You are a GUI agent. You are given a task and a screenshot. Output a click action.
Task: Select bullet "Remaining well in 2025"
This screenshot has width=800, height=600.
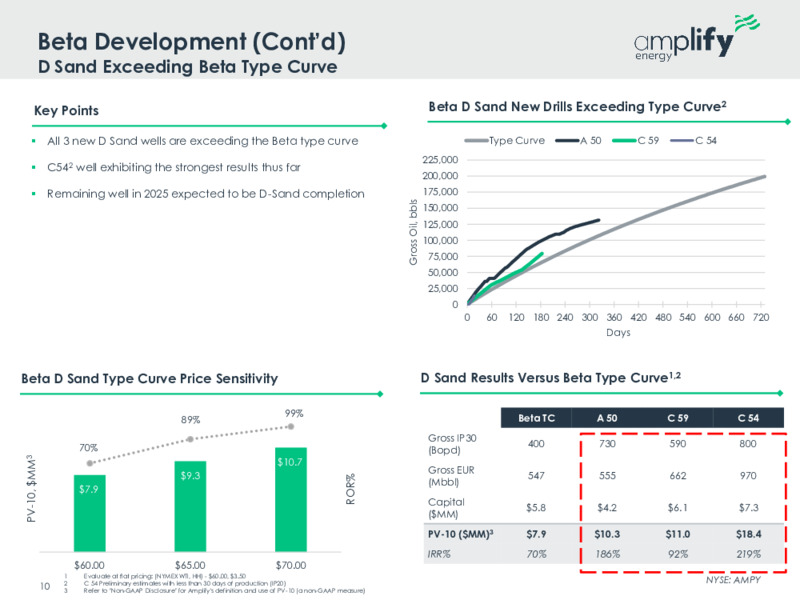click(x=206, y=194)
